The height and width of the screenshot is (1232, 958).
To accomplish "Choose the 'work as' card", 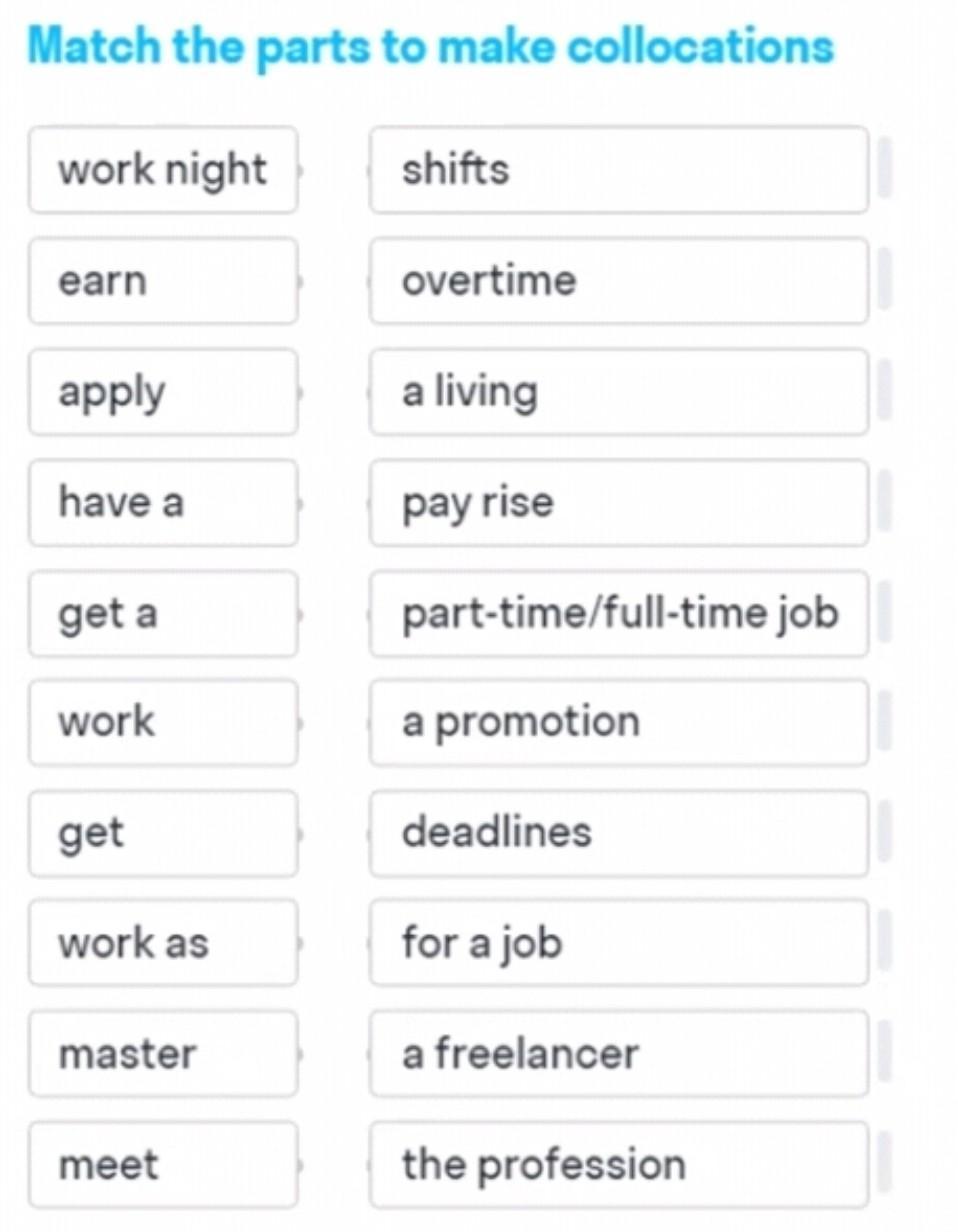I will pyautogui.click(x=163, y=943).
